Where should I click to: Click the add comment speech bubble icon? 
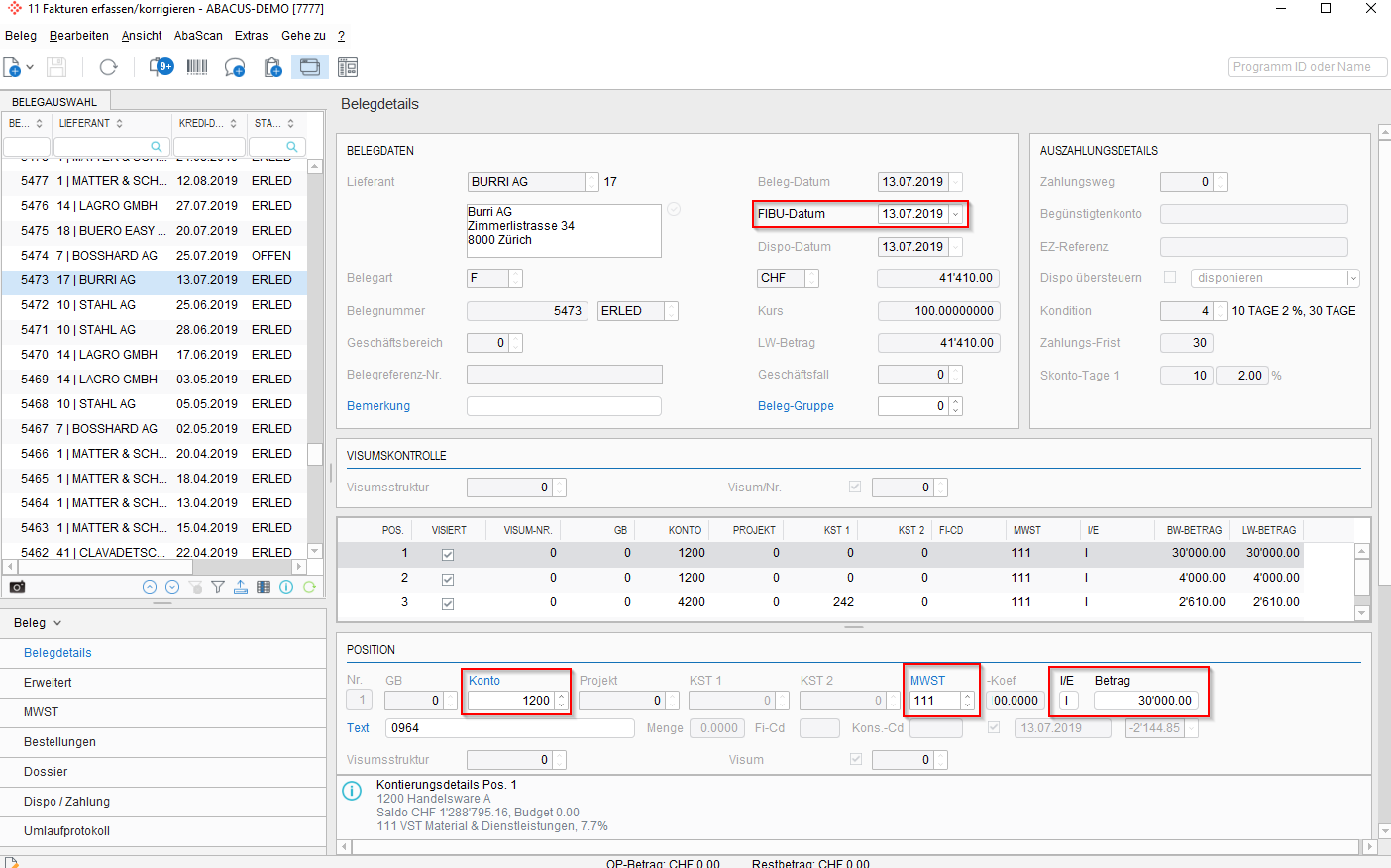[235, 67]
